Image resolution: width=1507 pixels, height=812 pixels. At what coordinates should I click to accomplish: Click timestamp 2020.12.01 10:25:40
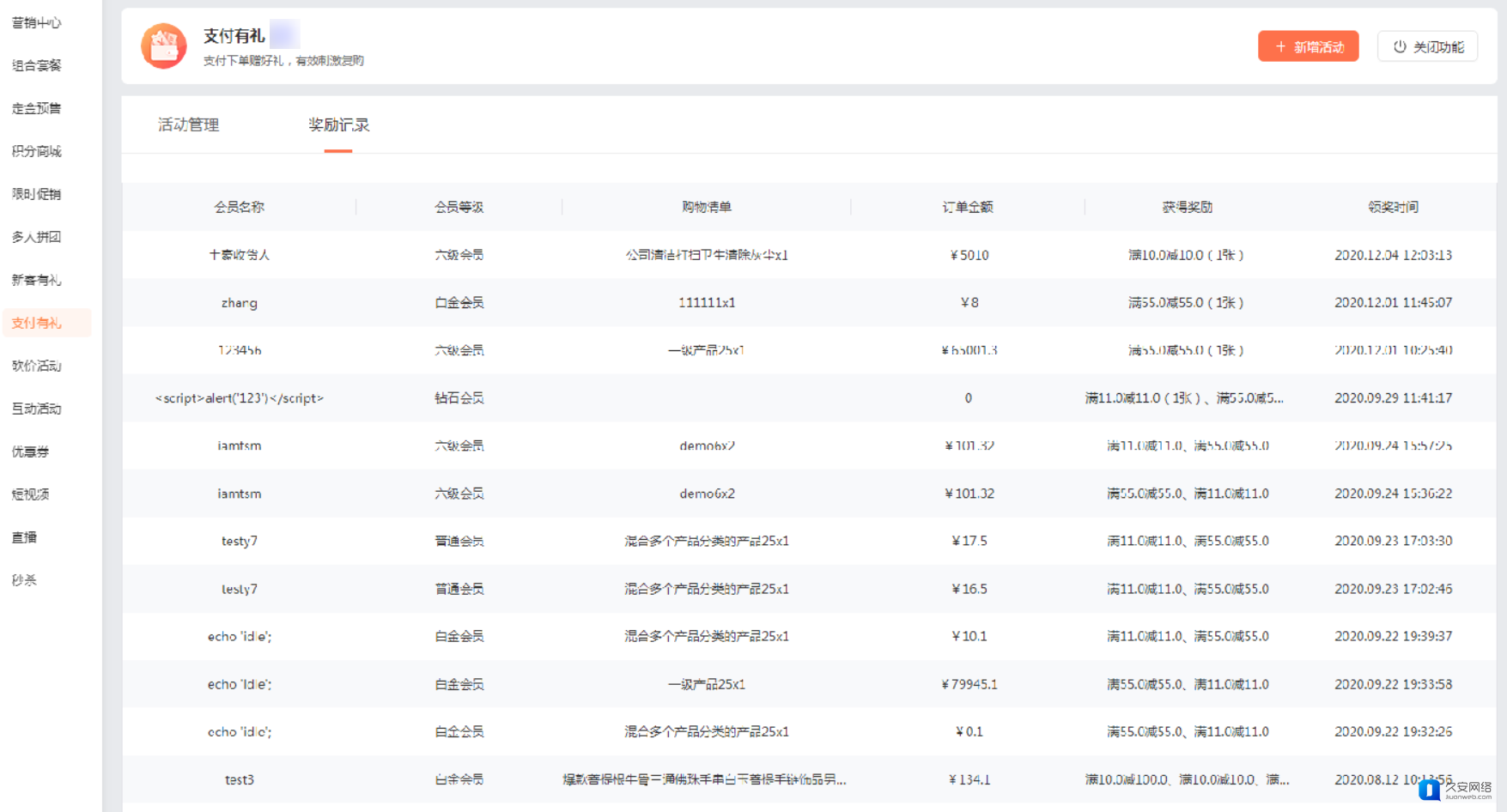1394,350
